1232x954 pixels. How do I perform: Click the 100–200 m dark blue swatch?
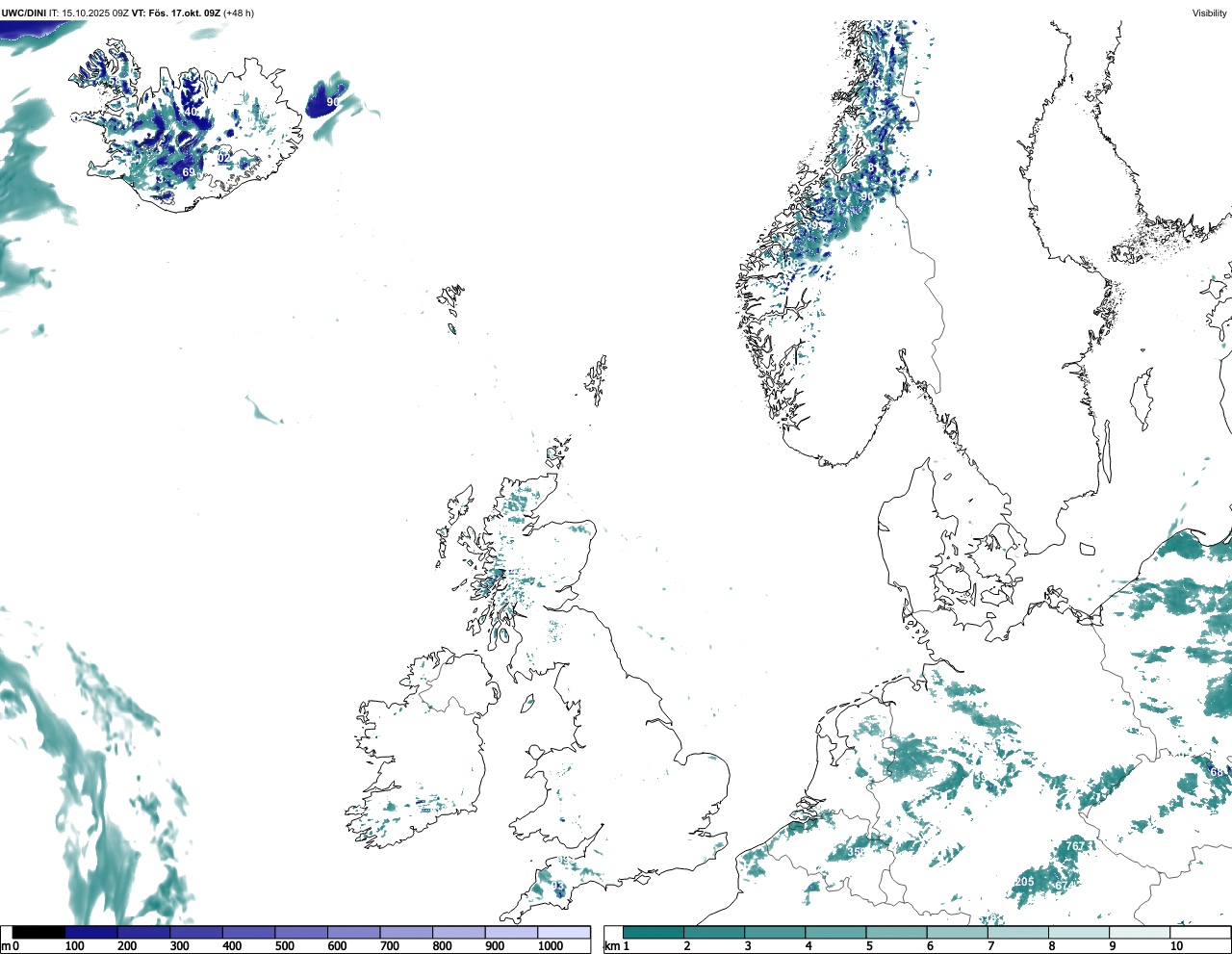coord(91,932)
